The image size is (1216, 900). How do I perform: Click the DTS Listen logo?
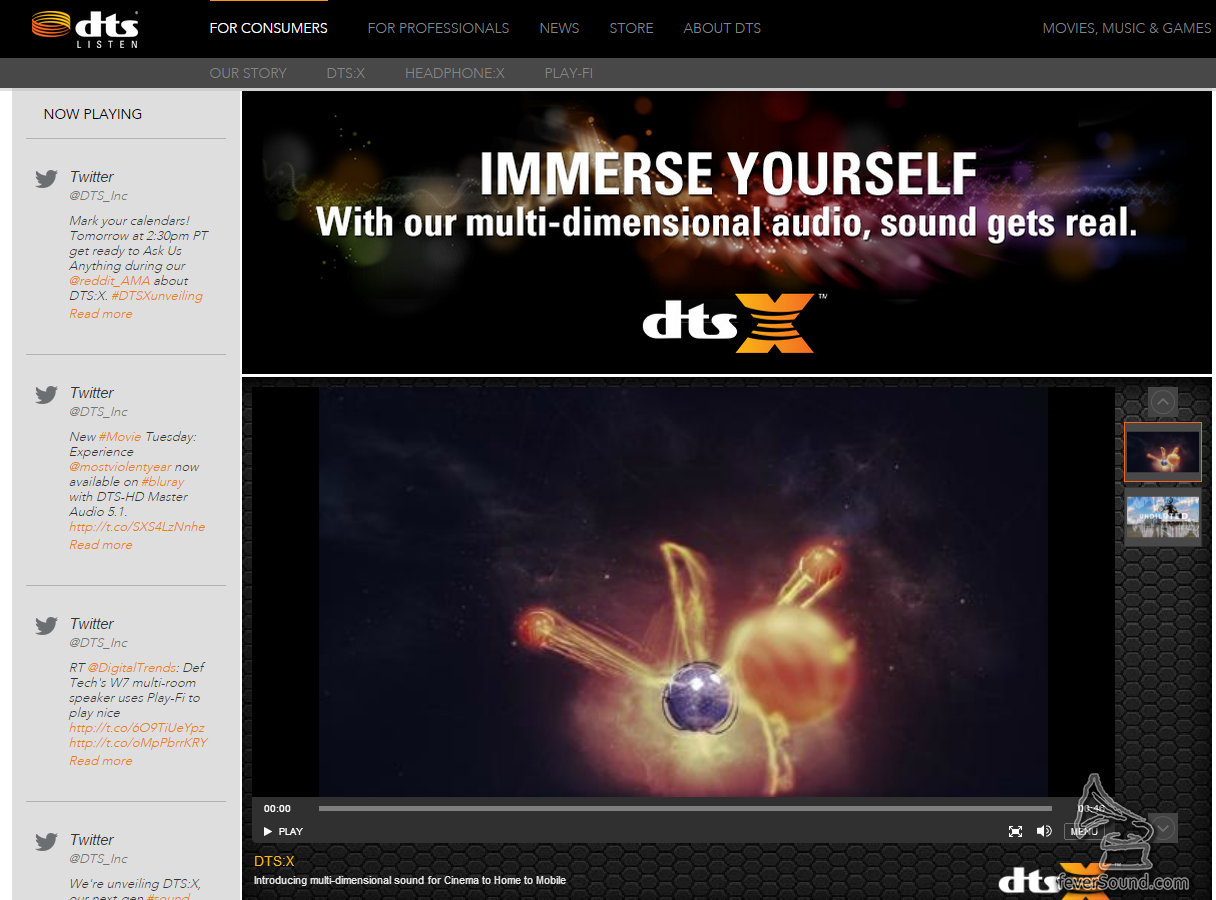[84, 28]
